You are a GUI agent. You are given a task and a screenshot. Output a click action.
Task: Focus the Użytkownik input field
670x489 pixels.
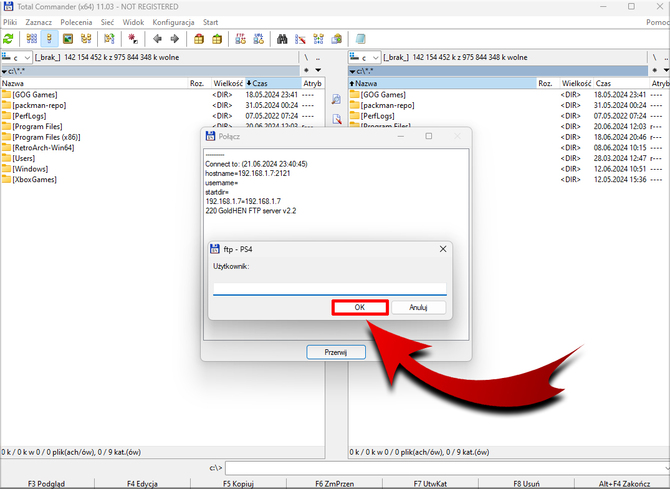tap(330, 289)
